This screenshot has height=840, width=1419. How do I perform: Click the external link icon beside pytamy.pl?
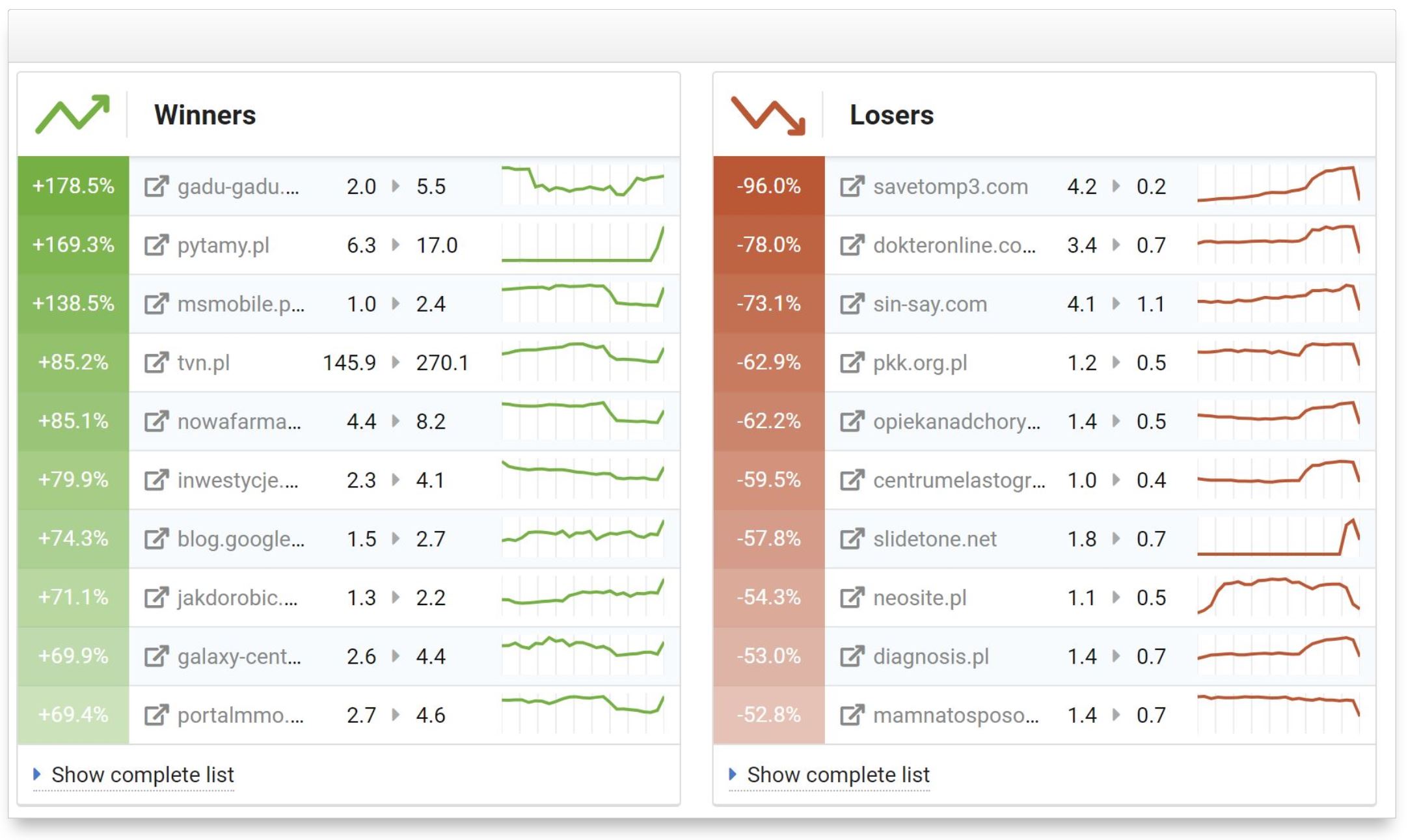point(156,245)
